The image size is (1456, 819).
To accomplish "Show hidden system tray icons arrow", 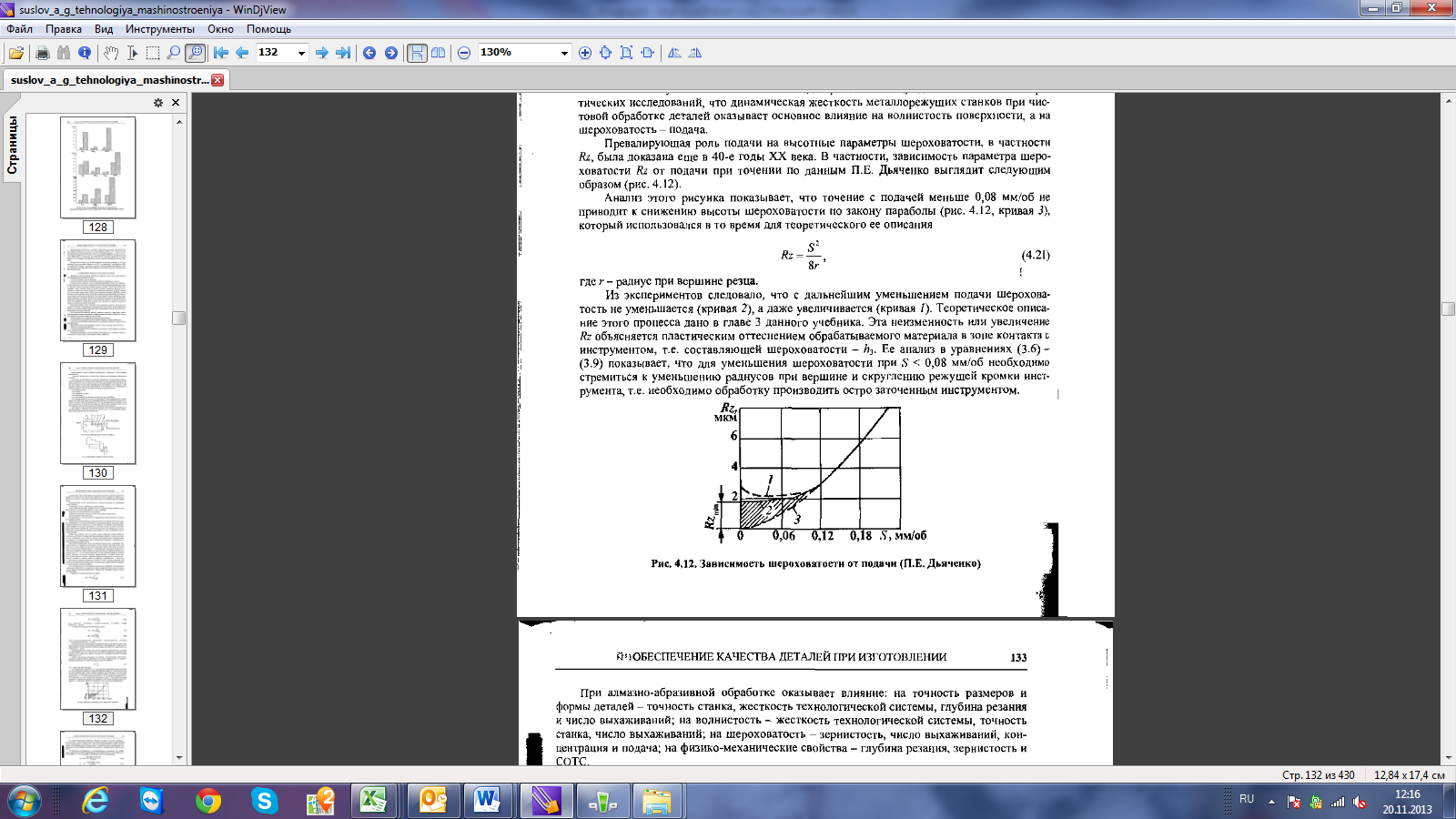I will tap(1271, 802).
